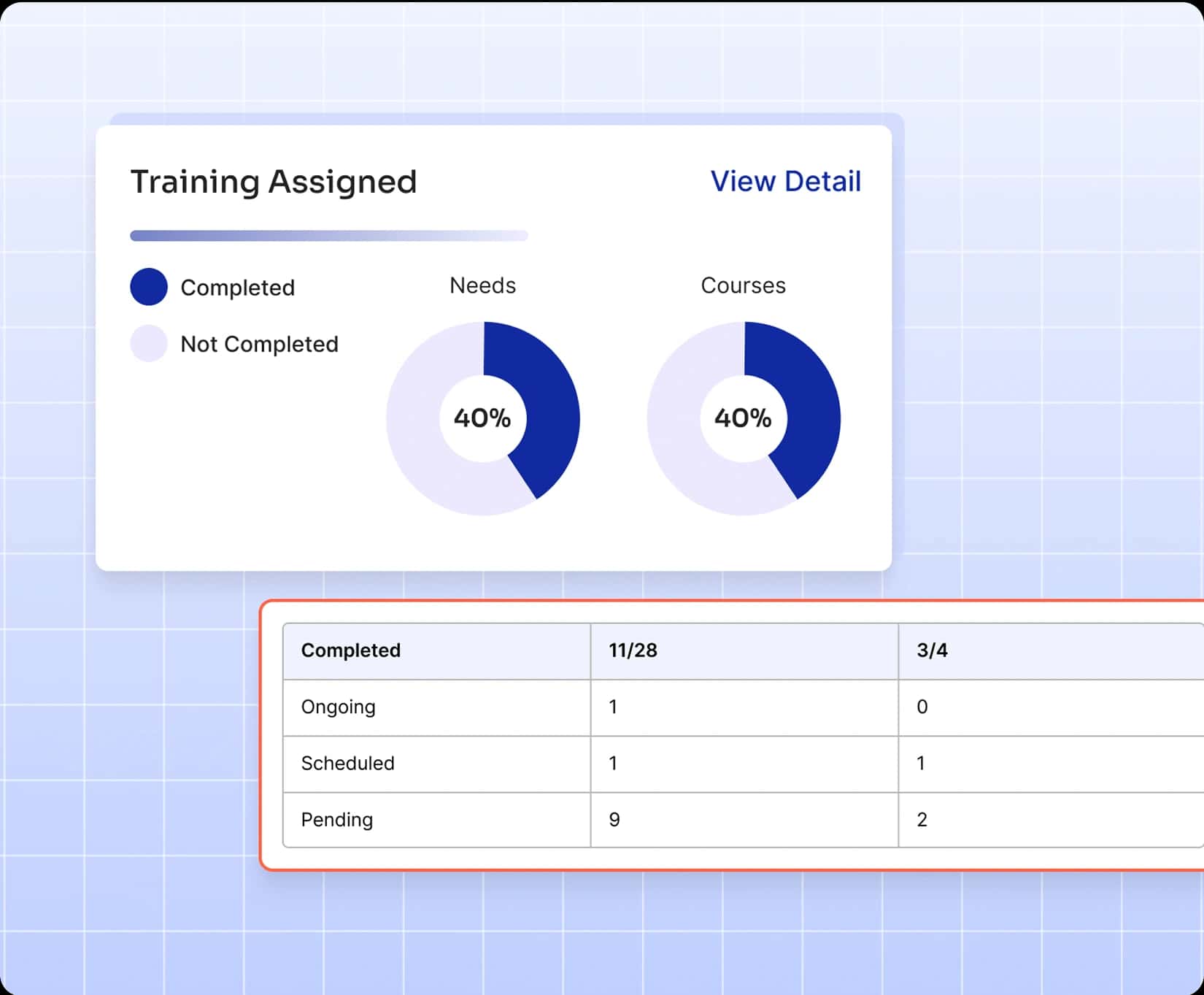This screenshot has height=995, width=1204.
Task: Click the light Not Completed legend dot
Action: click(x=149, y=344)
